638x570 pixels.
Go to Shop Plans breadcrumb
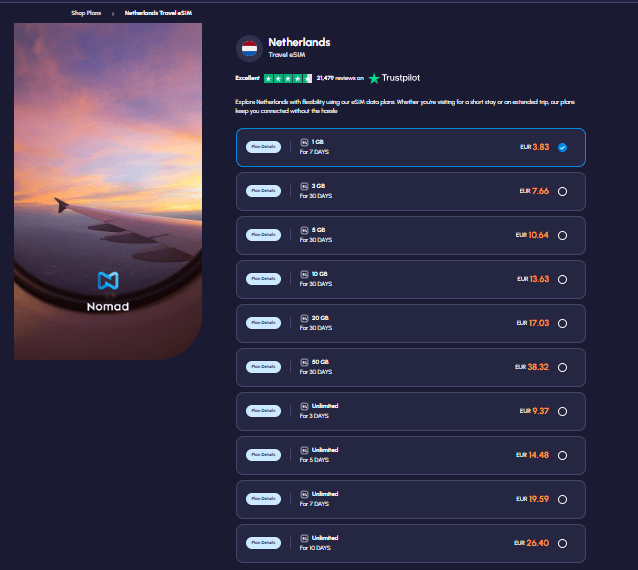(x=86, y=13)
